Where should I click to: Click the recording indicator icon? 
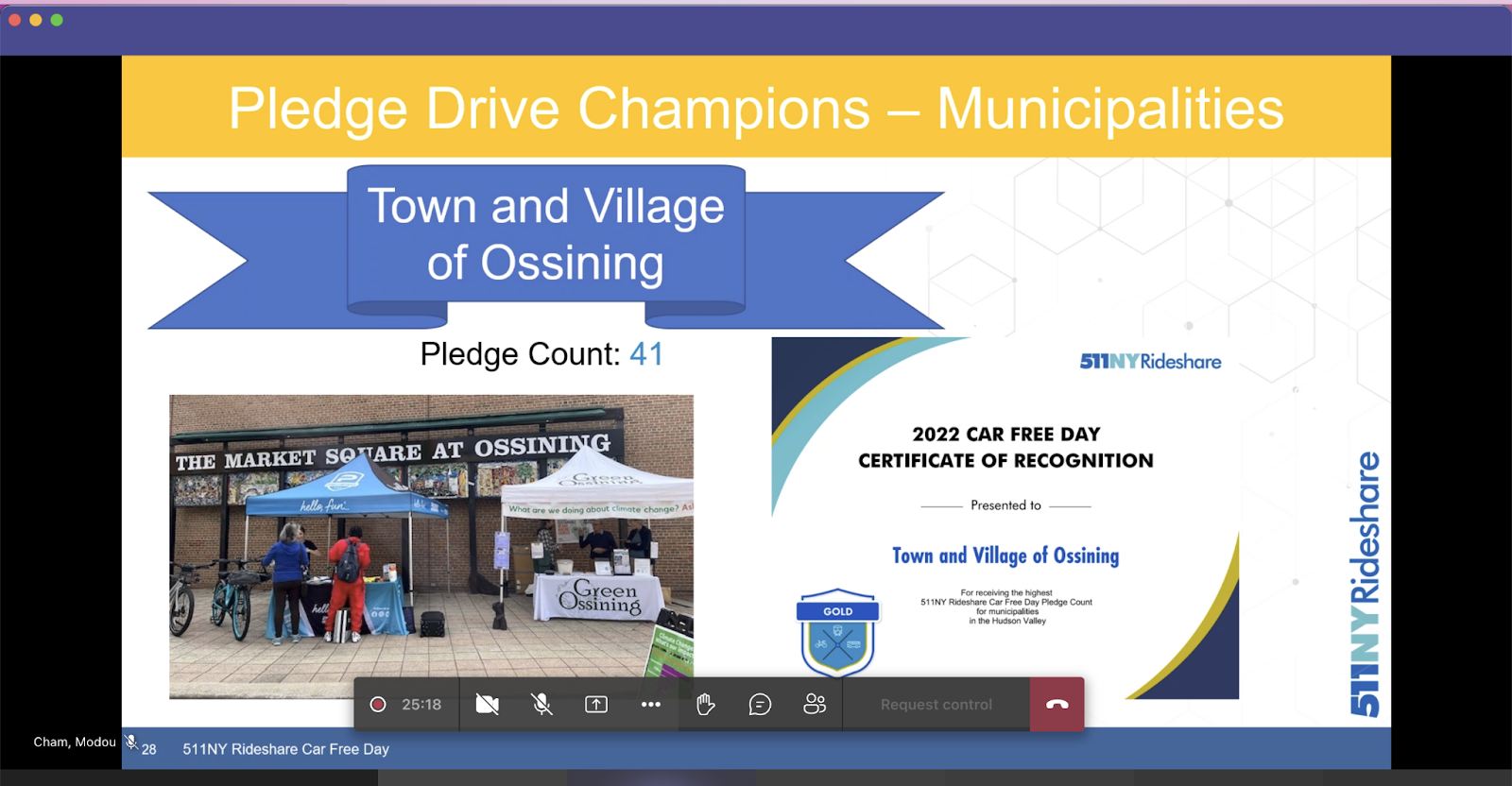point(378,705)
